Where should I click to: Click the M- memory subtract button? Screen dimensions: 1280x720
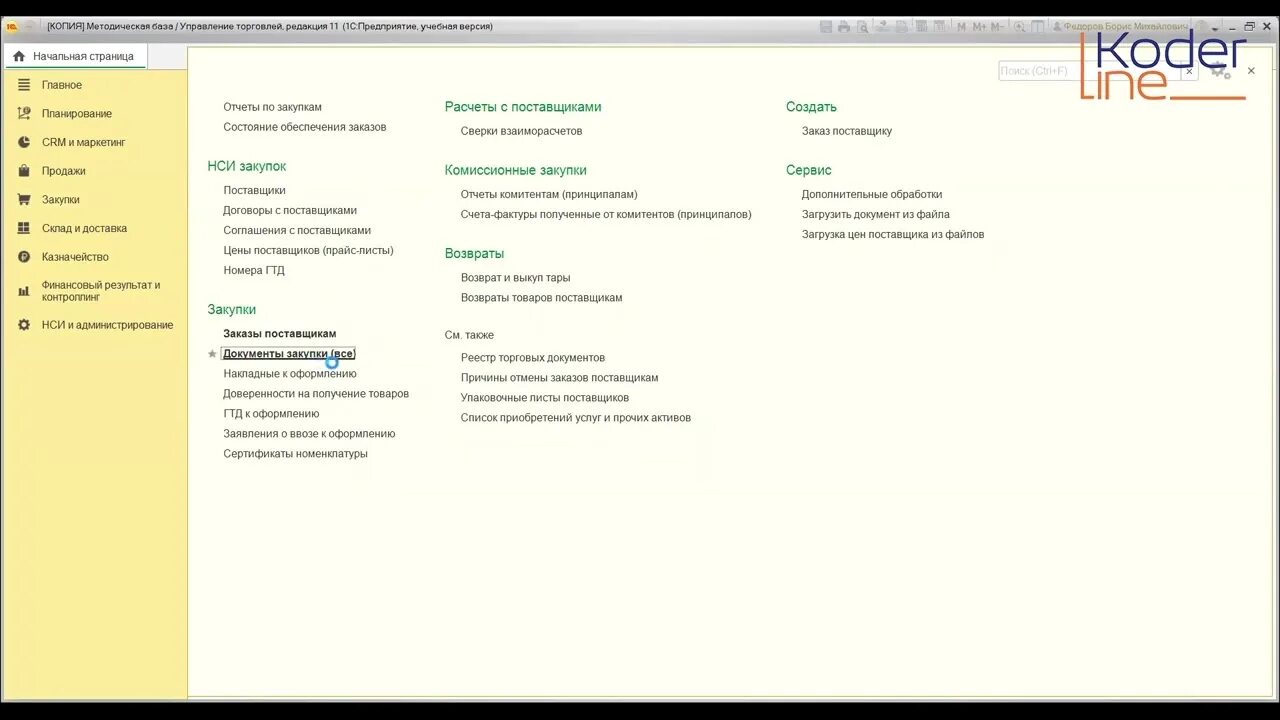click(x=997, y=27)
